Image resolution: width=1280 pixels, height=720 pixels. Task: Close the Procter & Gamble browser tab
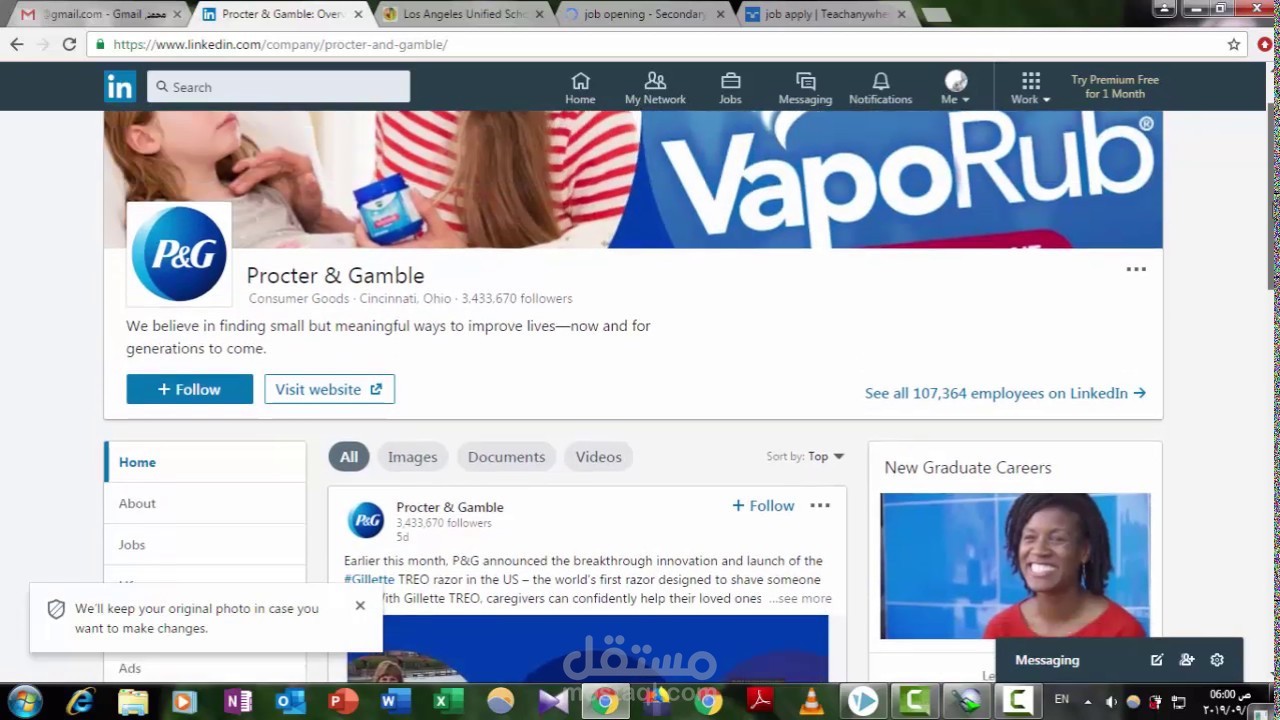point(358,14)
